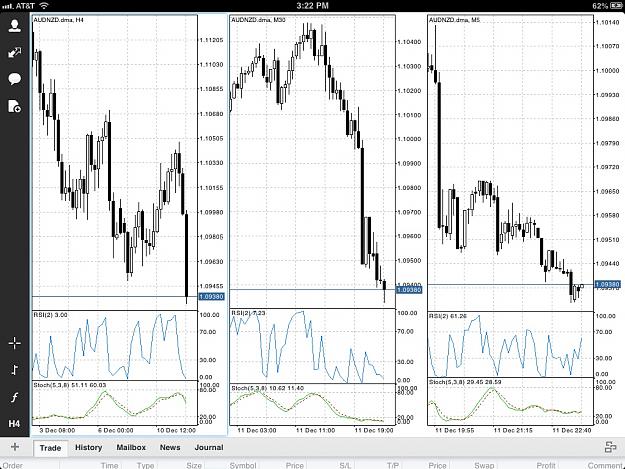
Task: Tap the Stoch(5,3,8) 29.45 28.59 label
Action: point(465,382)
